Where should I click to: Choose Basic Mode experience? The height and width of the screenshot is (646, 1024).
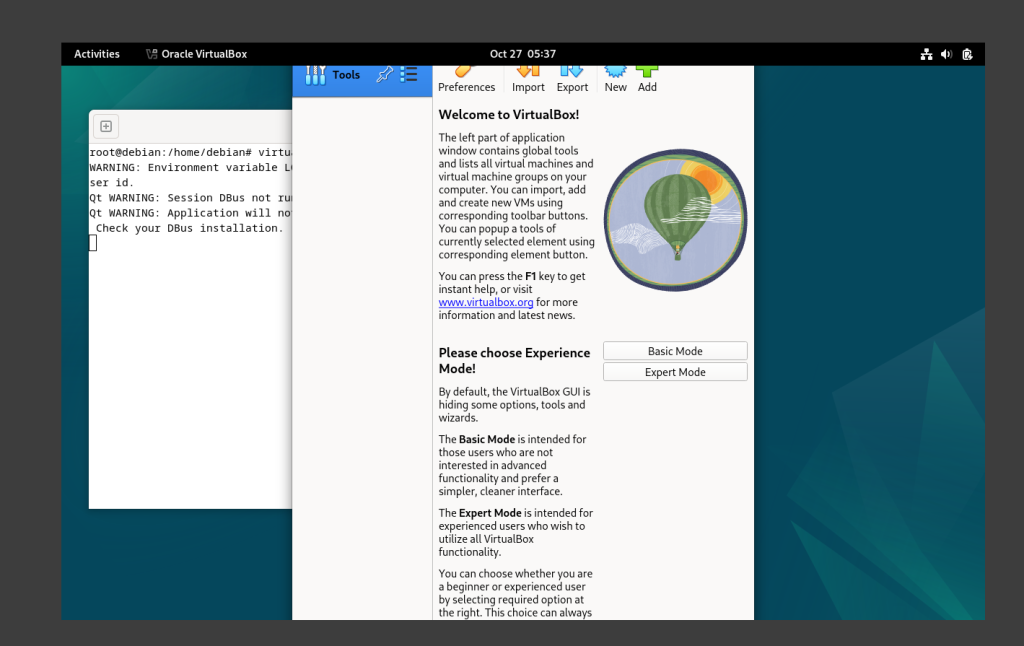[x=675, y=351]
